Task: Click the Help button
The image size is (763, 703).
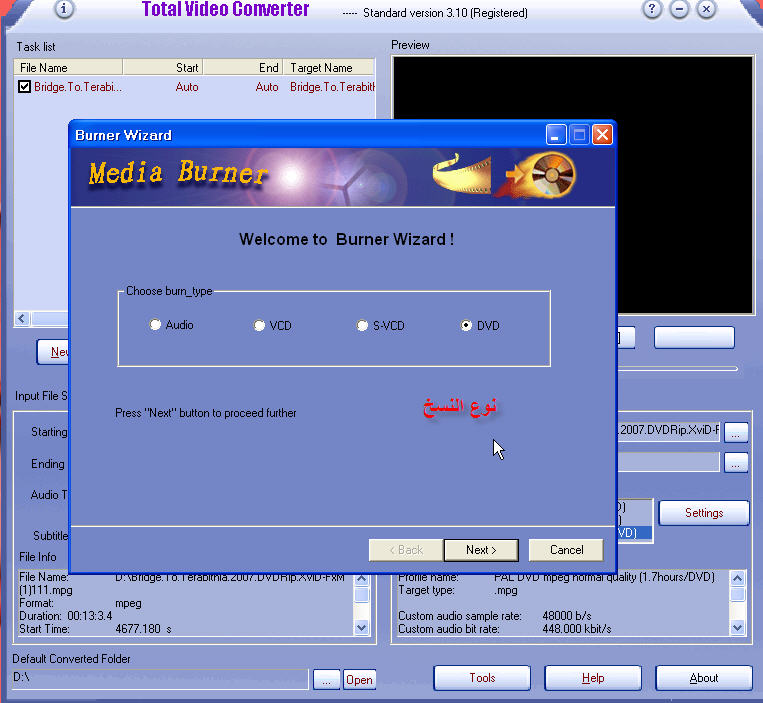Action: [593, 678]
